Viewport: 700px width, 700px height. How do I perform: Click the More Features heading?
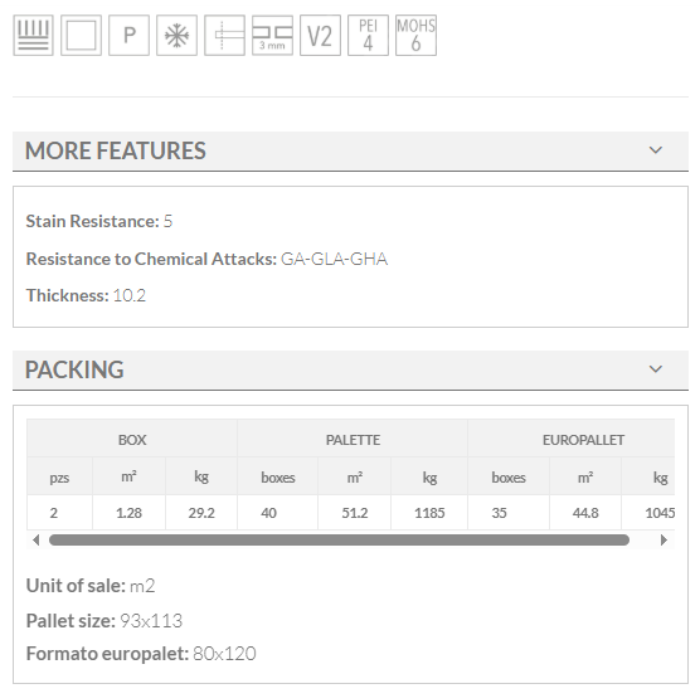tap(115, 151)
